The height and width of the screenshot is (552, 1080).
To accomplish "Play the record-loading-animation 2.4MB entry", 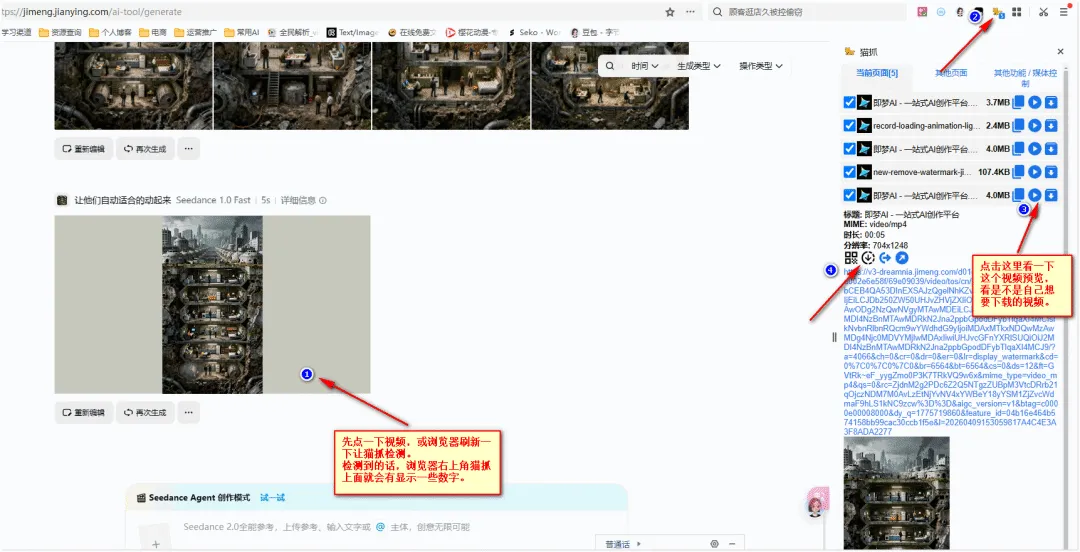I will [x=1035, y=125].
